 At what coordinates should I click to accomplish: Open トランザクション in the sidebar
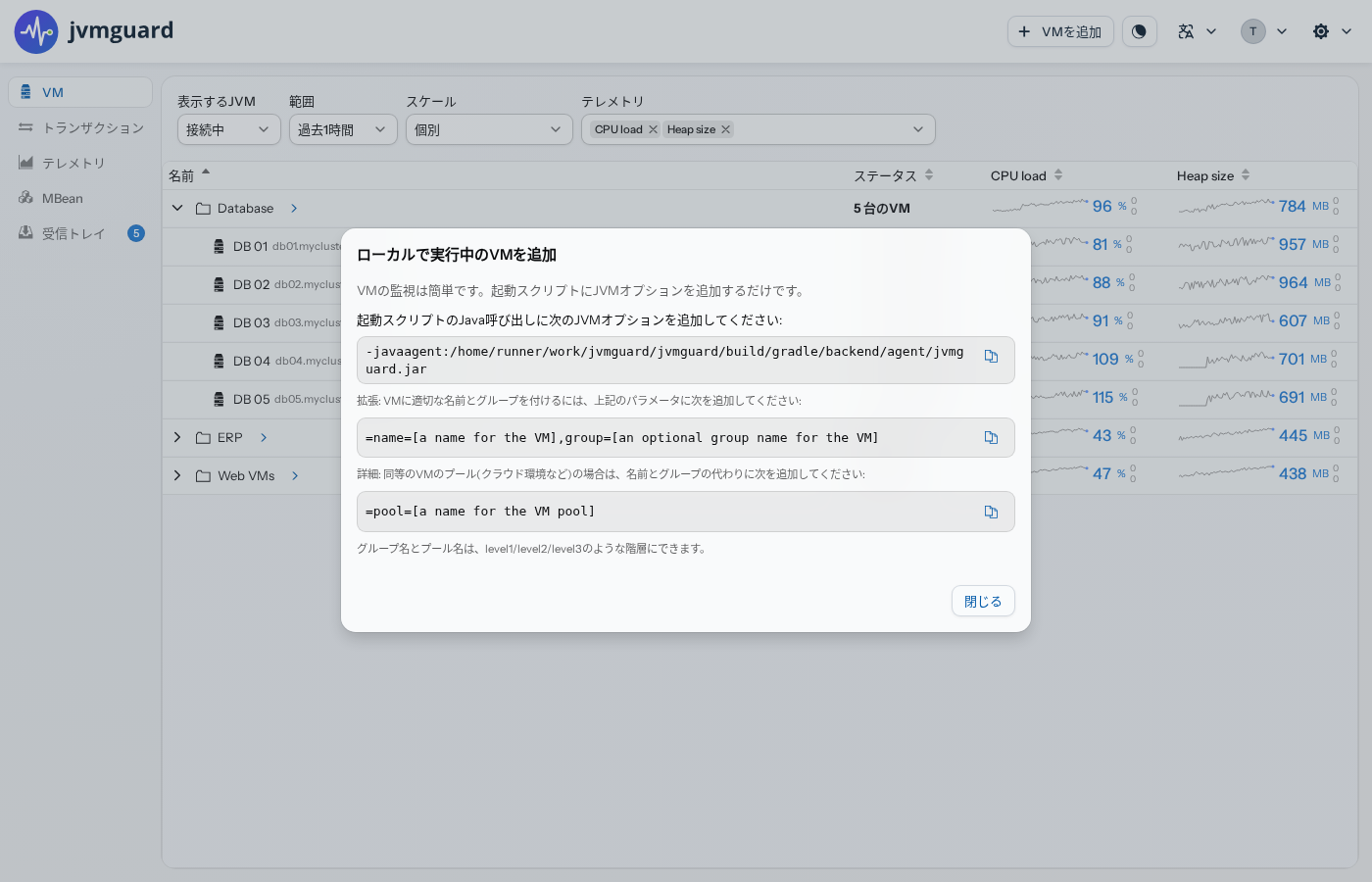click(x=80, y=127)
